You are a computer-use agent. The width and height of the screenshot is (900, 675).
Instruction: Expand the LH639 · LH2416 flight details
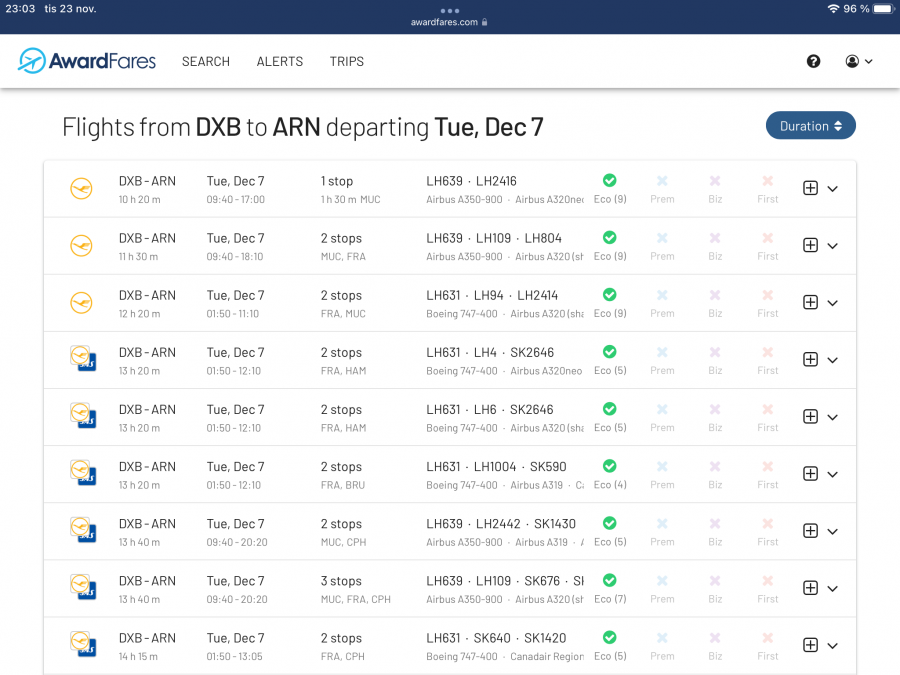click(833, 189)
